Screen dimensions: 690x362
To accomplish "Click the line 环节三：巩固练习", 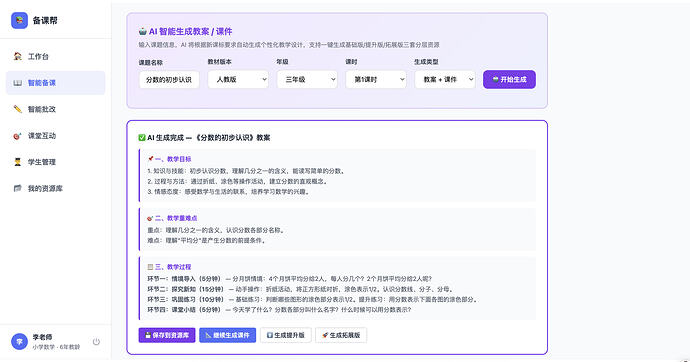I will point(313,300).
